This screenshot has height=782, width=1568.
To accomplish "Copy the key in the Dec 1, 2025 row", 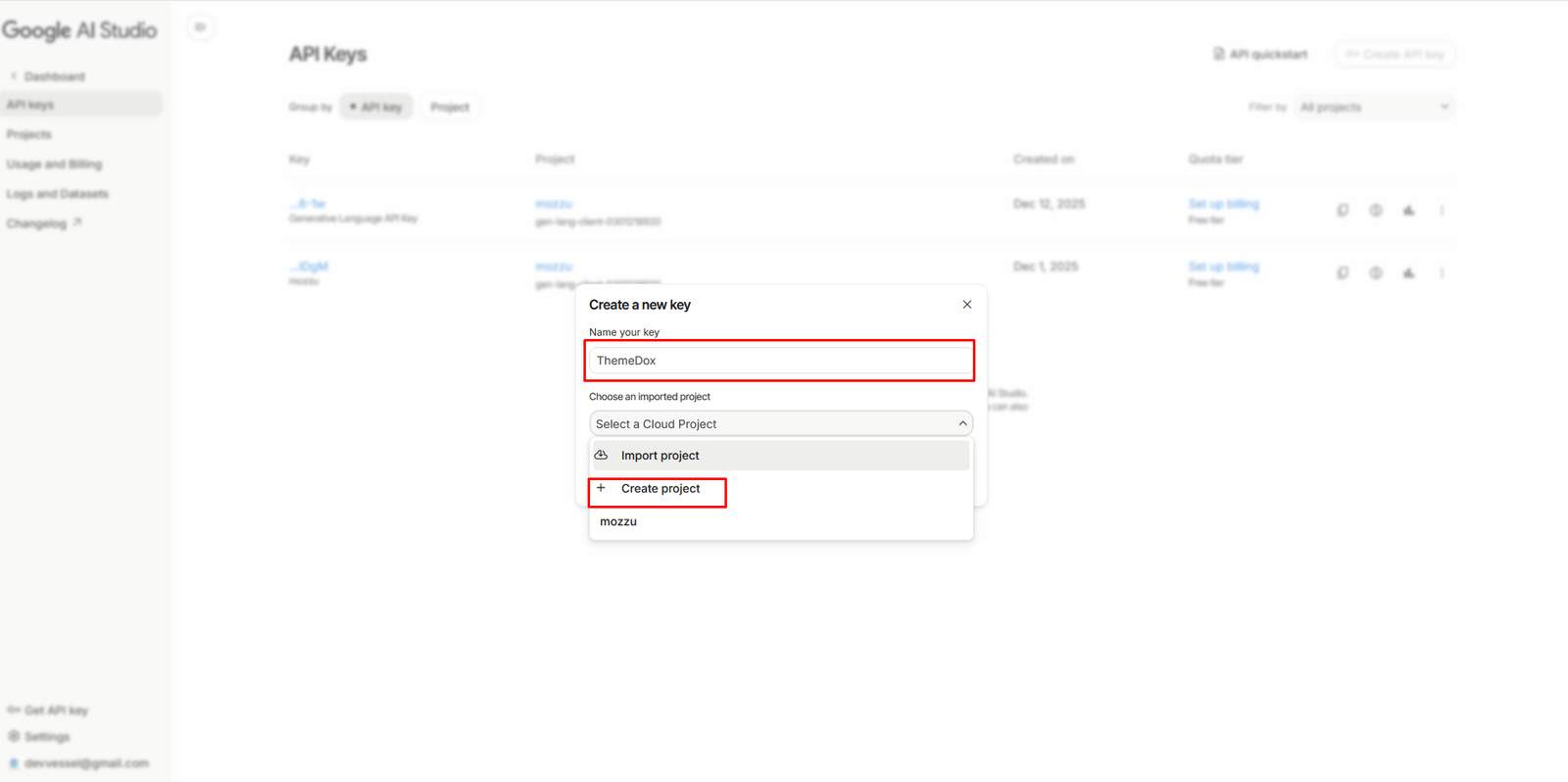I will pyautogui.click(x=1343, y=272).
